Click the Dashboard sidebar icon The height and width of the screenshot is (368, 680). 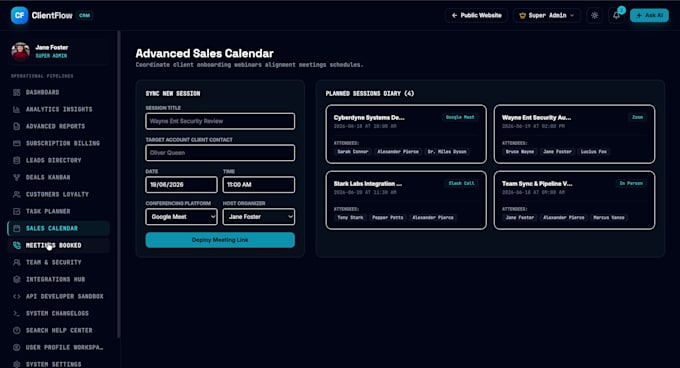(x=16, y=92)
